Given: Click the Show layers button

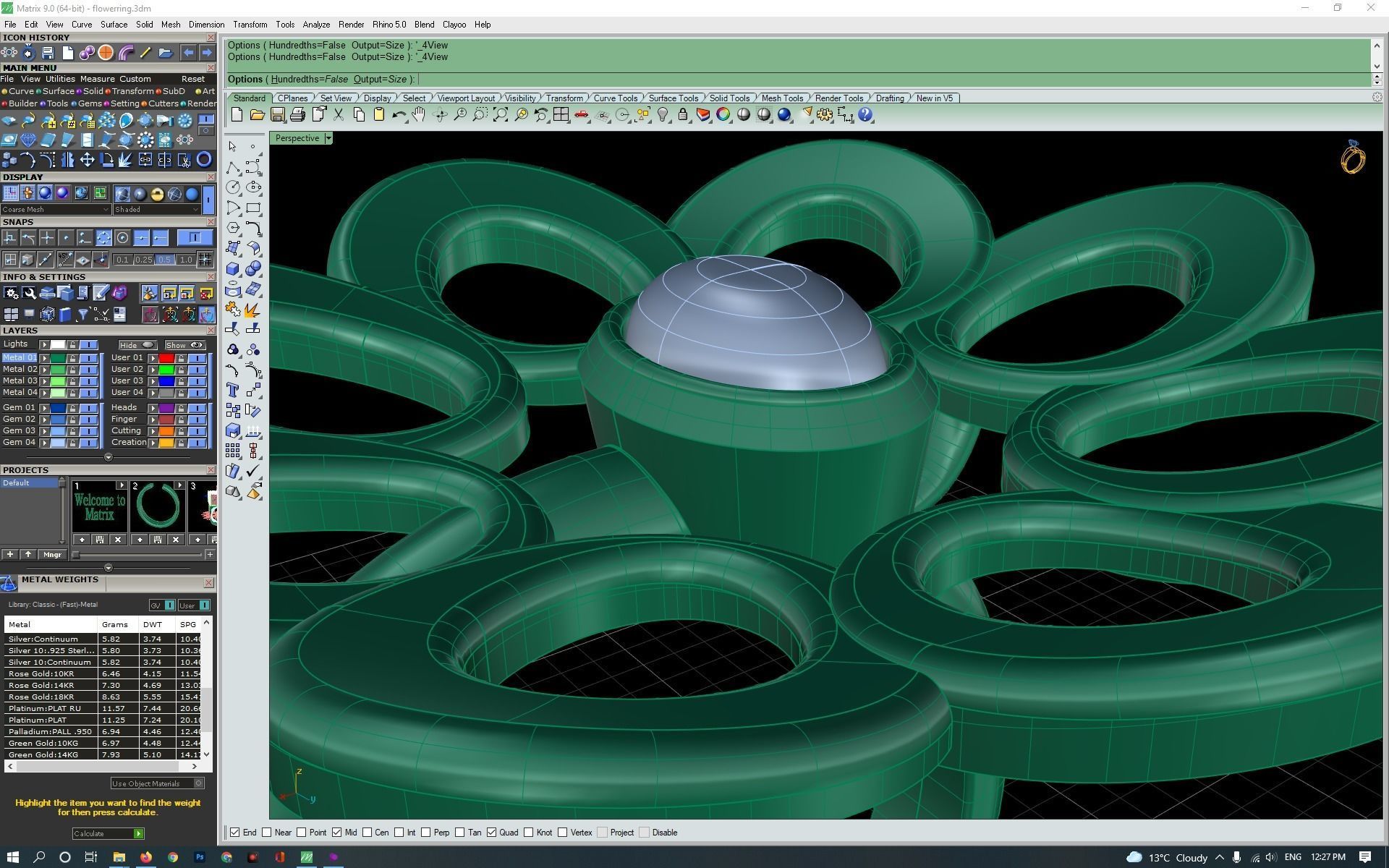Looking at the screenshot, I should tap(184, 345).
